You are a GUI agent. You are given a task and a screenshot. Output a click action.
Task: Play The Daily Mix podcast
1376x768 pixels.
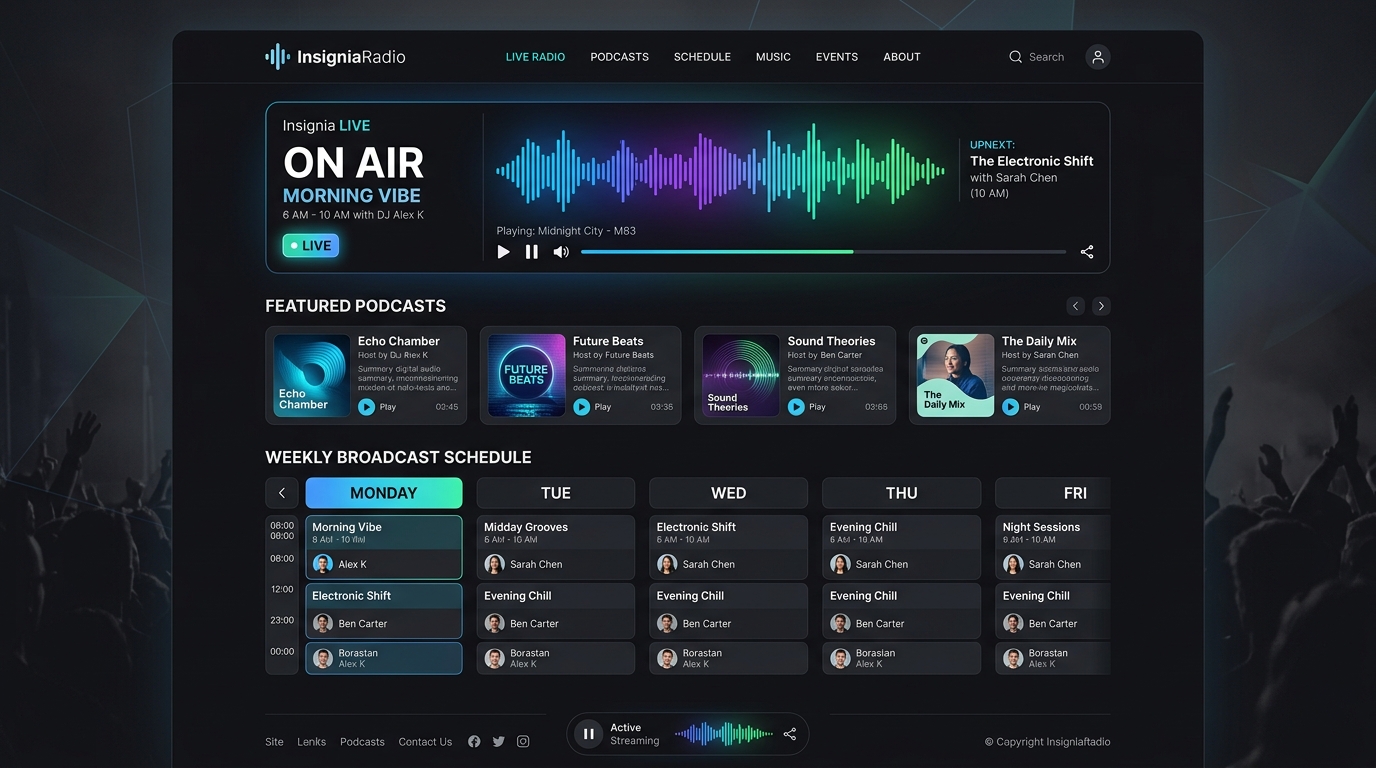(1011, 407)
